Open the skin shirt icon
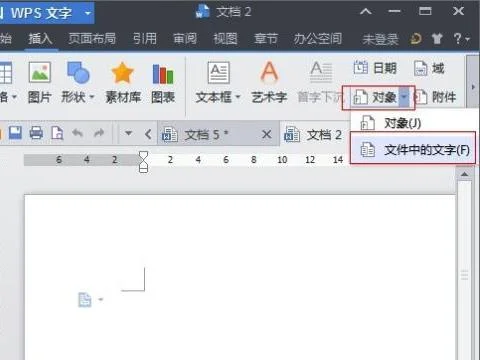 click(437, 39)
